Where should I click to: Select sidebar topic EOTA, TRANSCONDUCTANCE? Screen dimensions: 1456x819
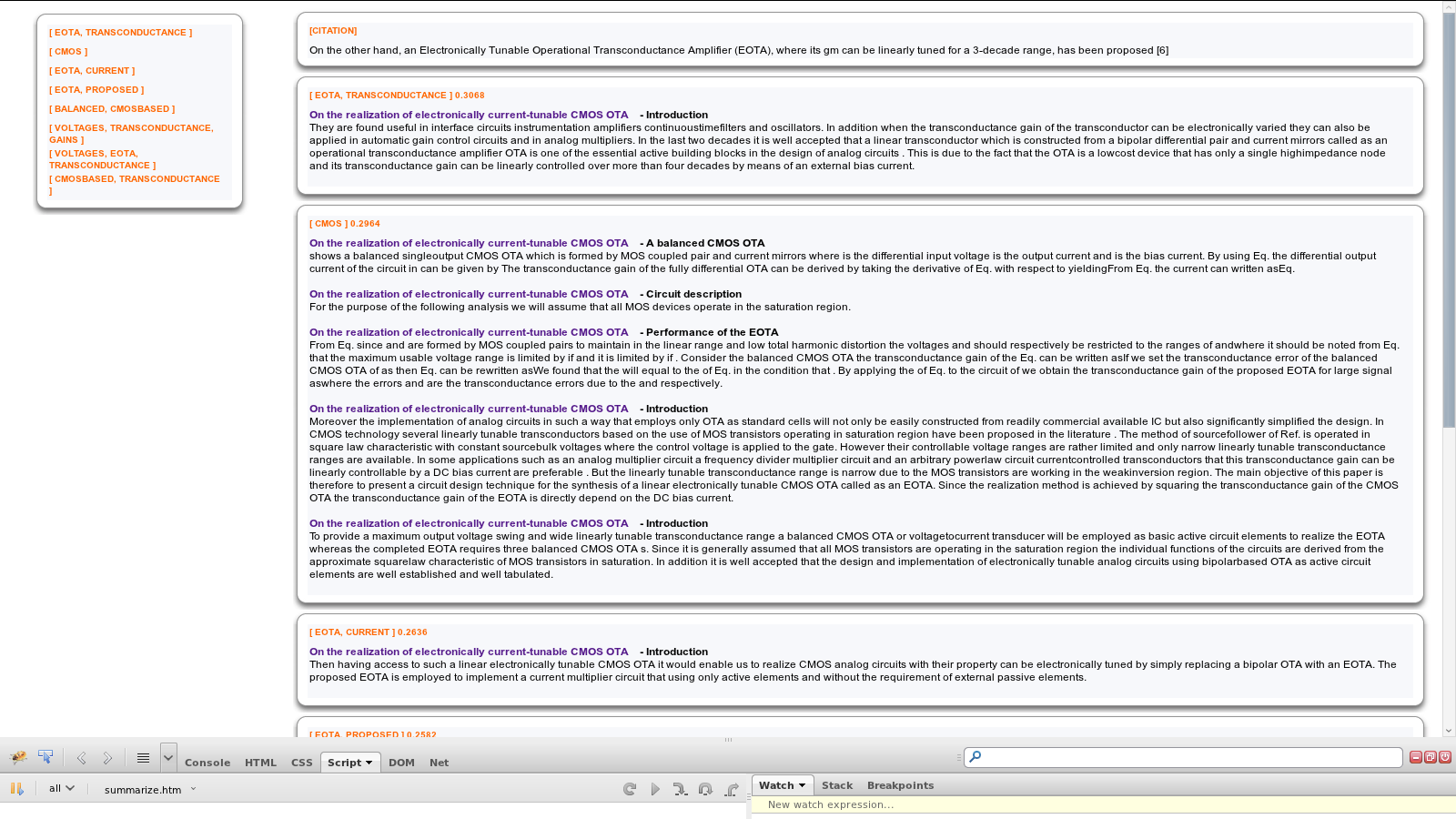(120, 33)
